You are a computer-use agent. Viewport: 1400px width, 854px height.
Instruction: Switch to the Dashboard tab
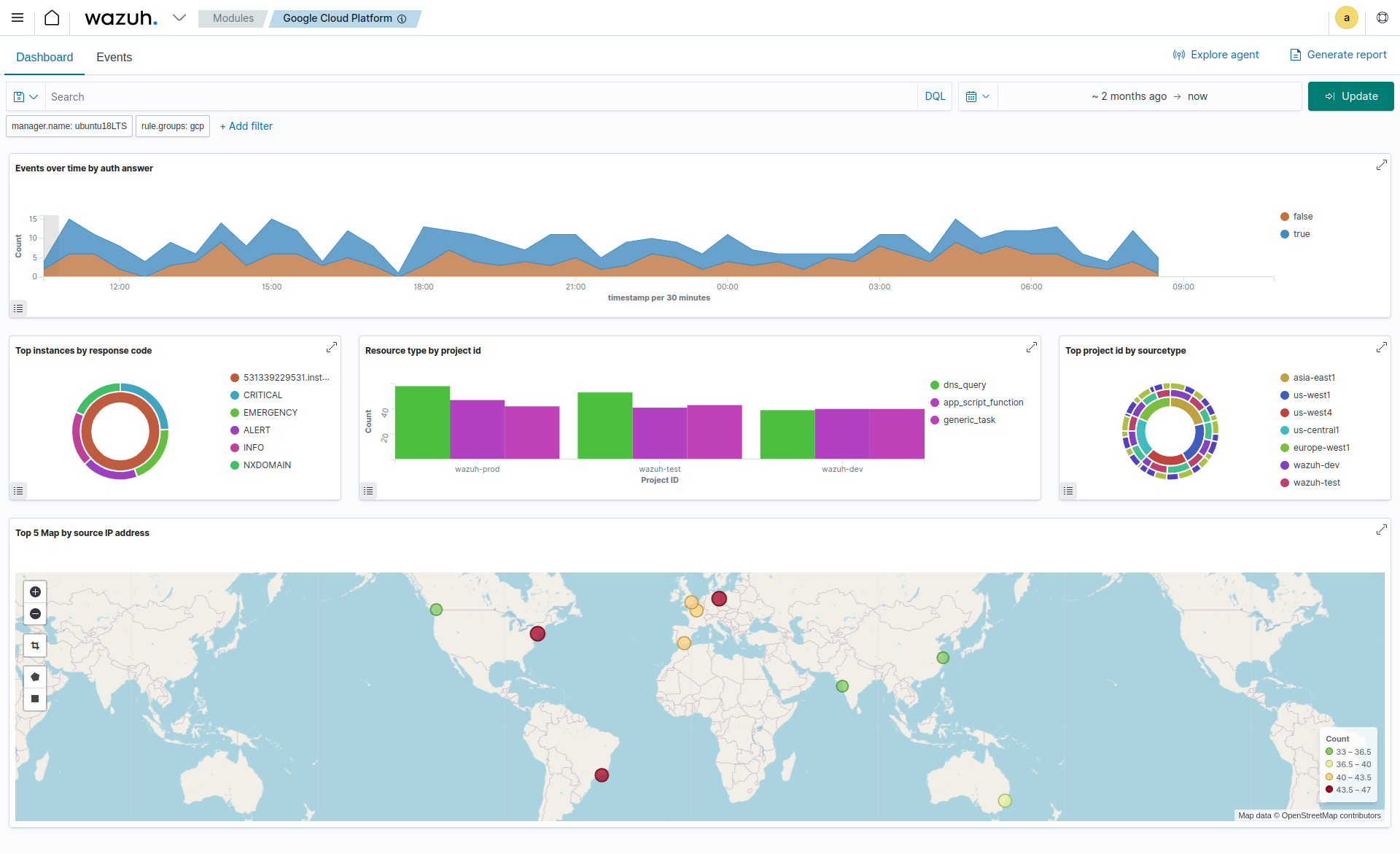point(44,57)
